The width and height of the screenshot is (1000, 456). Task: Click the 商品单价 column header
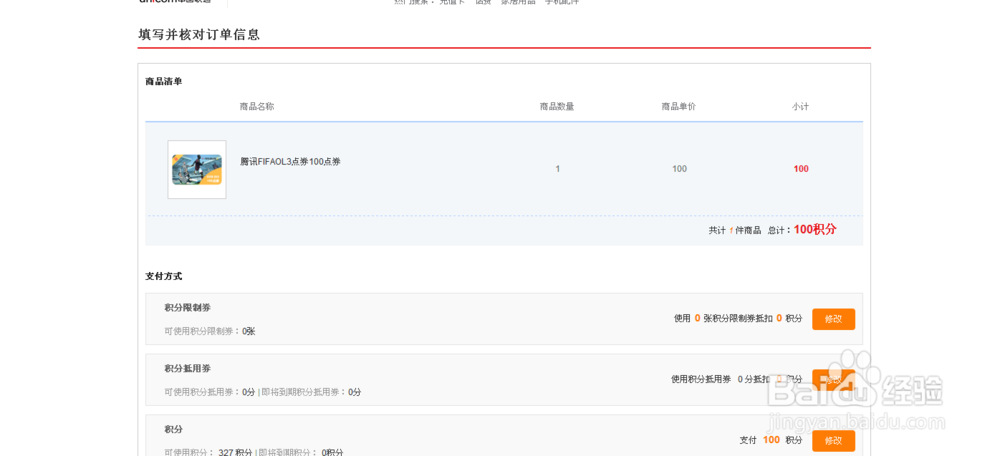click(x=679, y=107)
